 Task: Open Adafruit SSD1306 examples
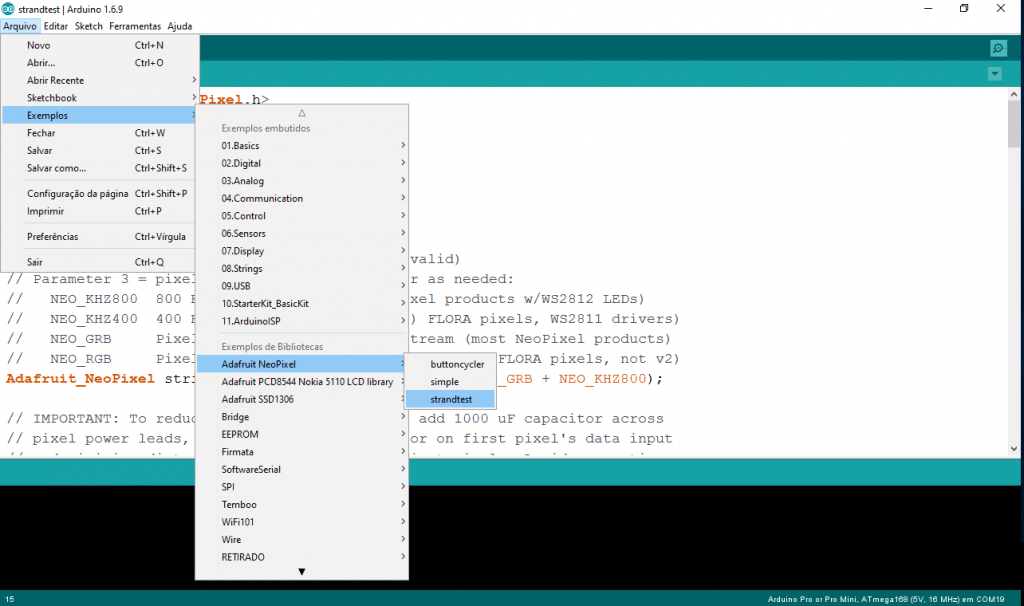pyautogui.click(x=302, y=400)
